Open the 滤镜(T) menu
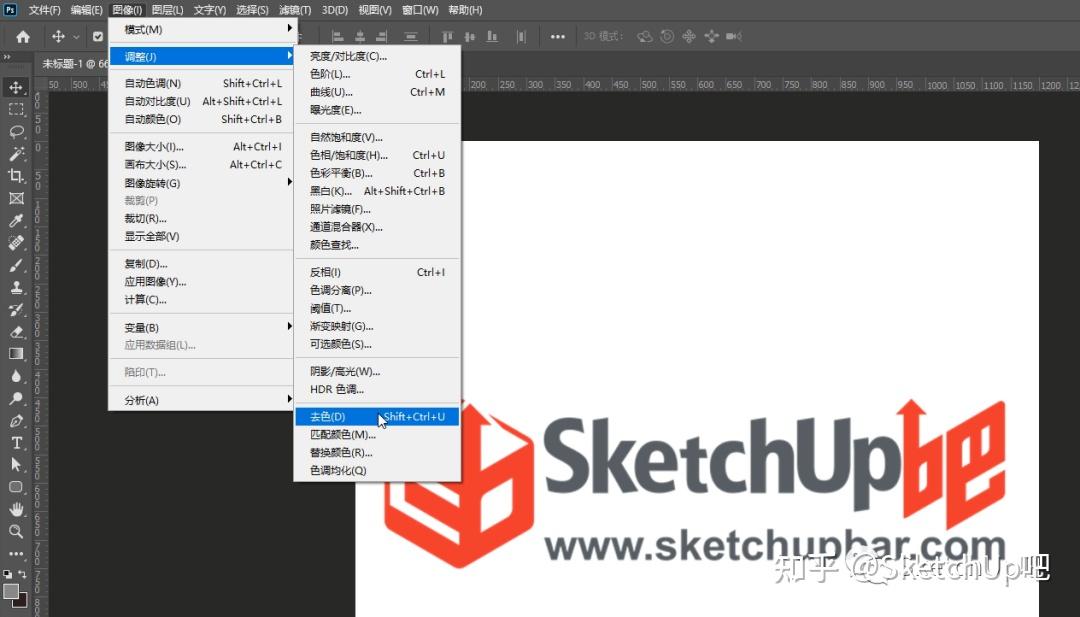The height and width of the screenshot is (617, 1080). [x=295, y=10]
